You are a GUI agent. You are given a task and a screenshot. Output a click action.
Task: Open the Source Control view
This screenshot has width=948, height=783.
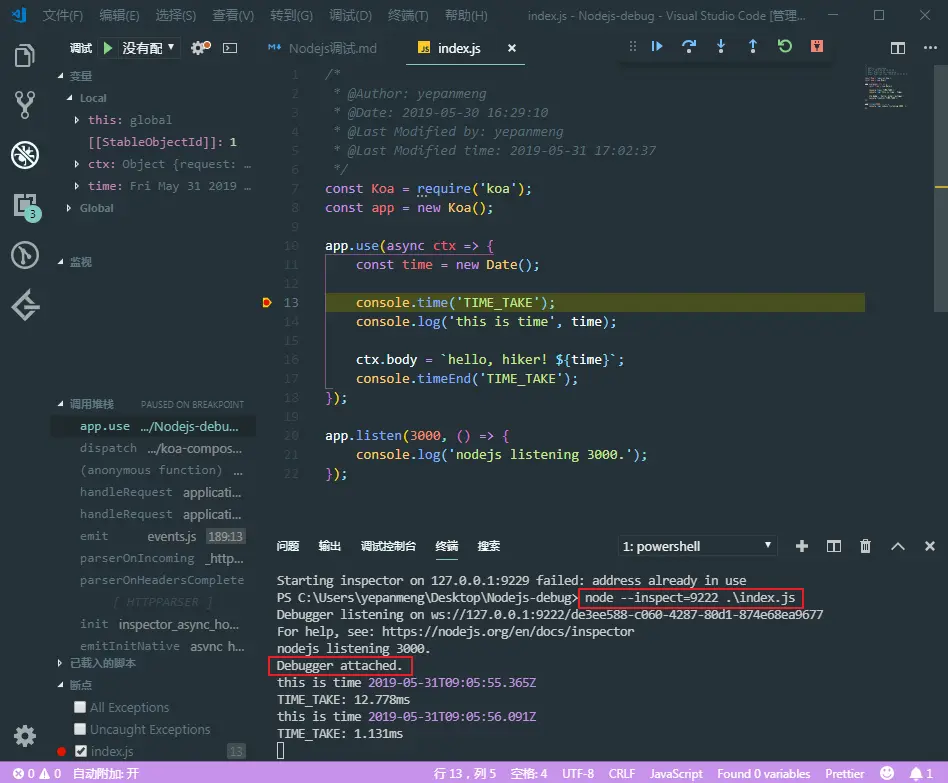24,105
